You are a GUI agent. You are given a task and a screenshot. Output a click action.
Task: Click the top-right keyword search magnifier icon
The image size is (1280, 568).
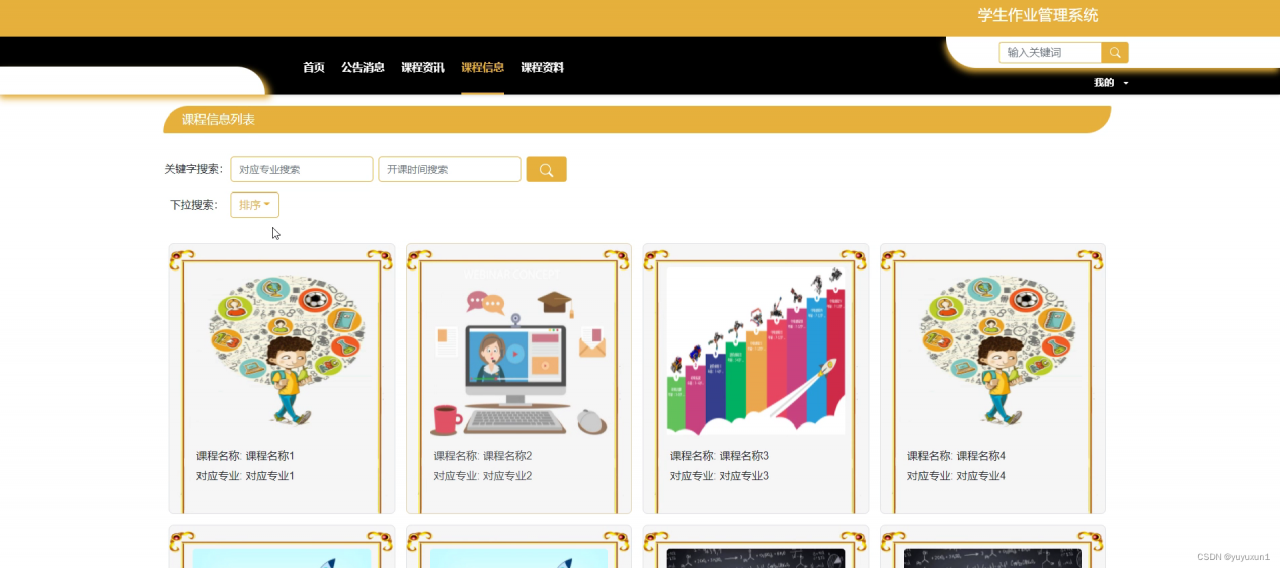pyautogui.click(x=1115, y=53)
